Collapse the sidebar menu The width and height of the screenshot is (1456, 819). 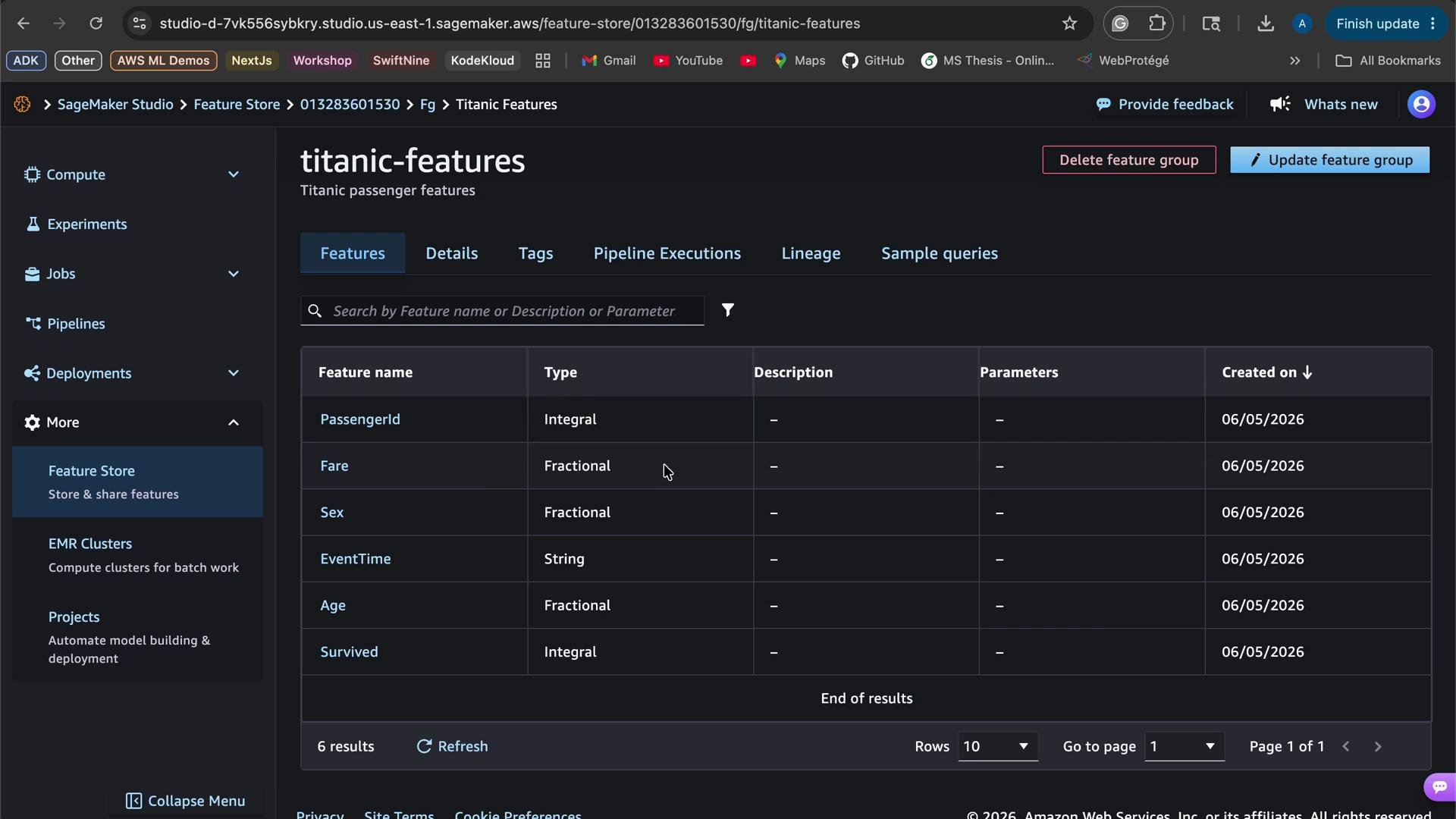point(185,801)
